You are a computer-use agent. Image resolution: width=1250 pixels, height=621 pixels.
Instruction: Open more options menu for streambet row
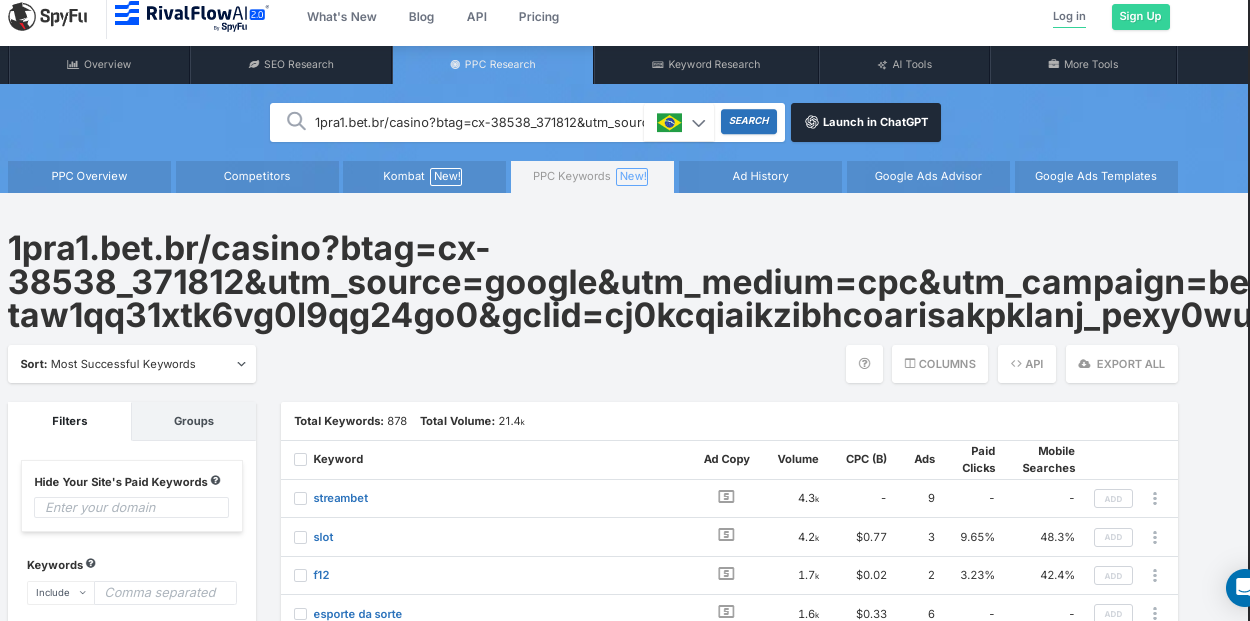coord(1155,498)
